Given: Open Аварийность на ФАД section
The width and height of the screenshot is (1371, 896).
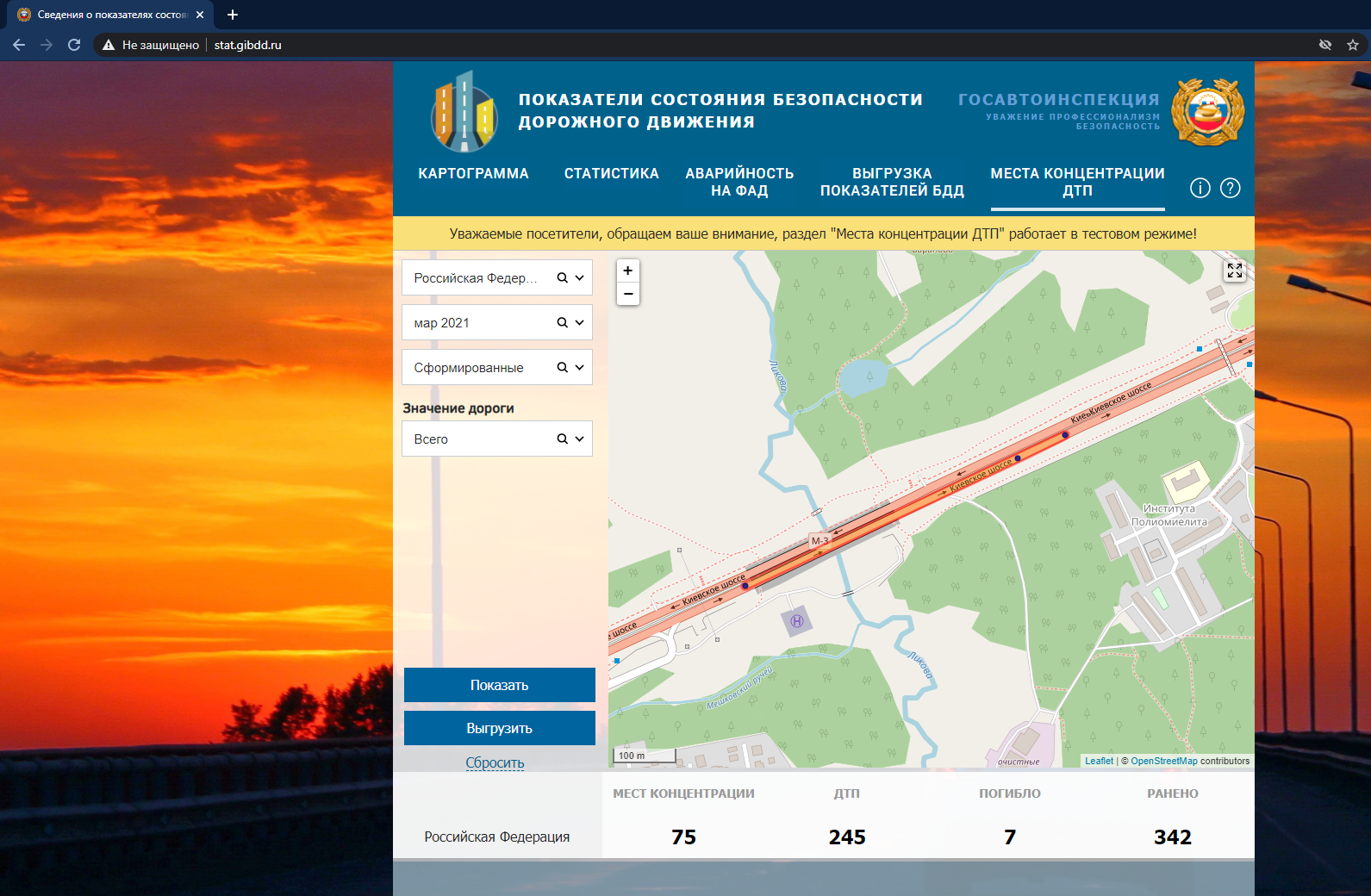Looking at the screenshot, I should (739, 182).
